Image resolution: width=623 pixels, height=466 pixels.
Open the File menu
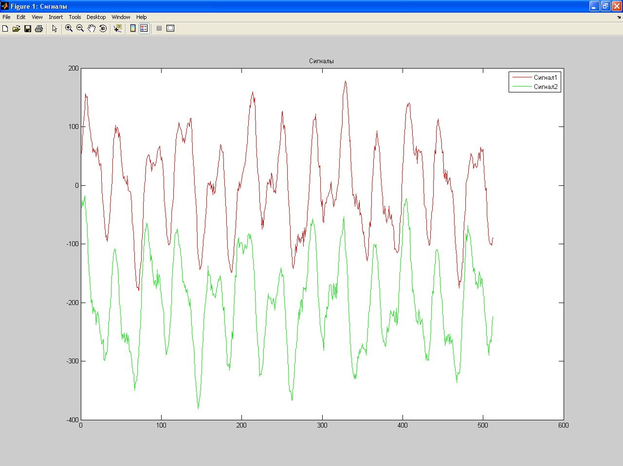6,17
